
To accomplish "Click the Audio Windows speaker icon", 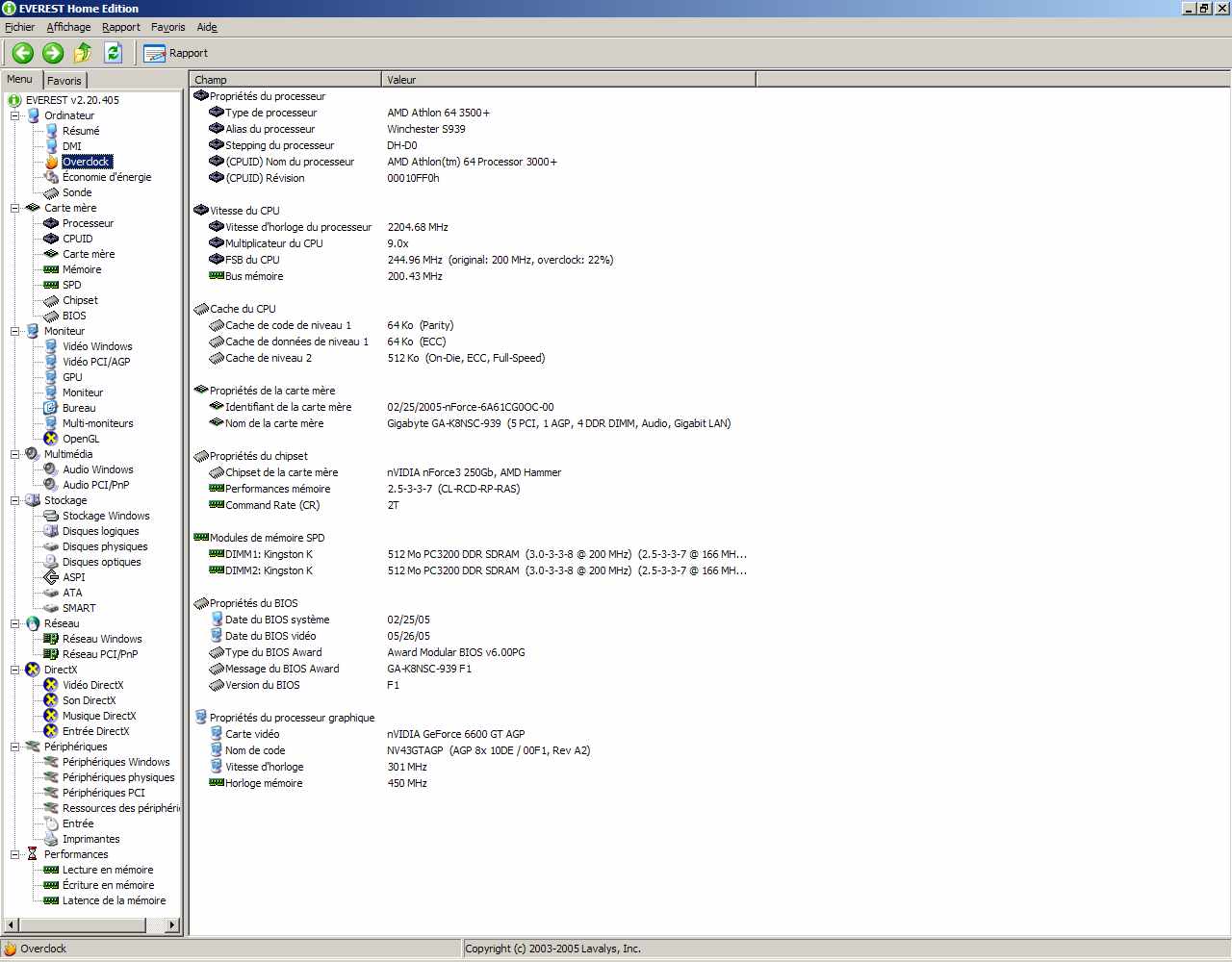I will point(51,469).
